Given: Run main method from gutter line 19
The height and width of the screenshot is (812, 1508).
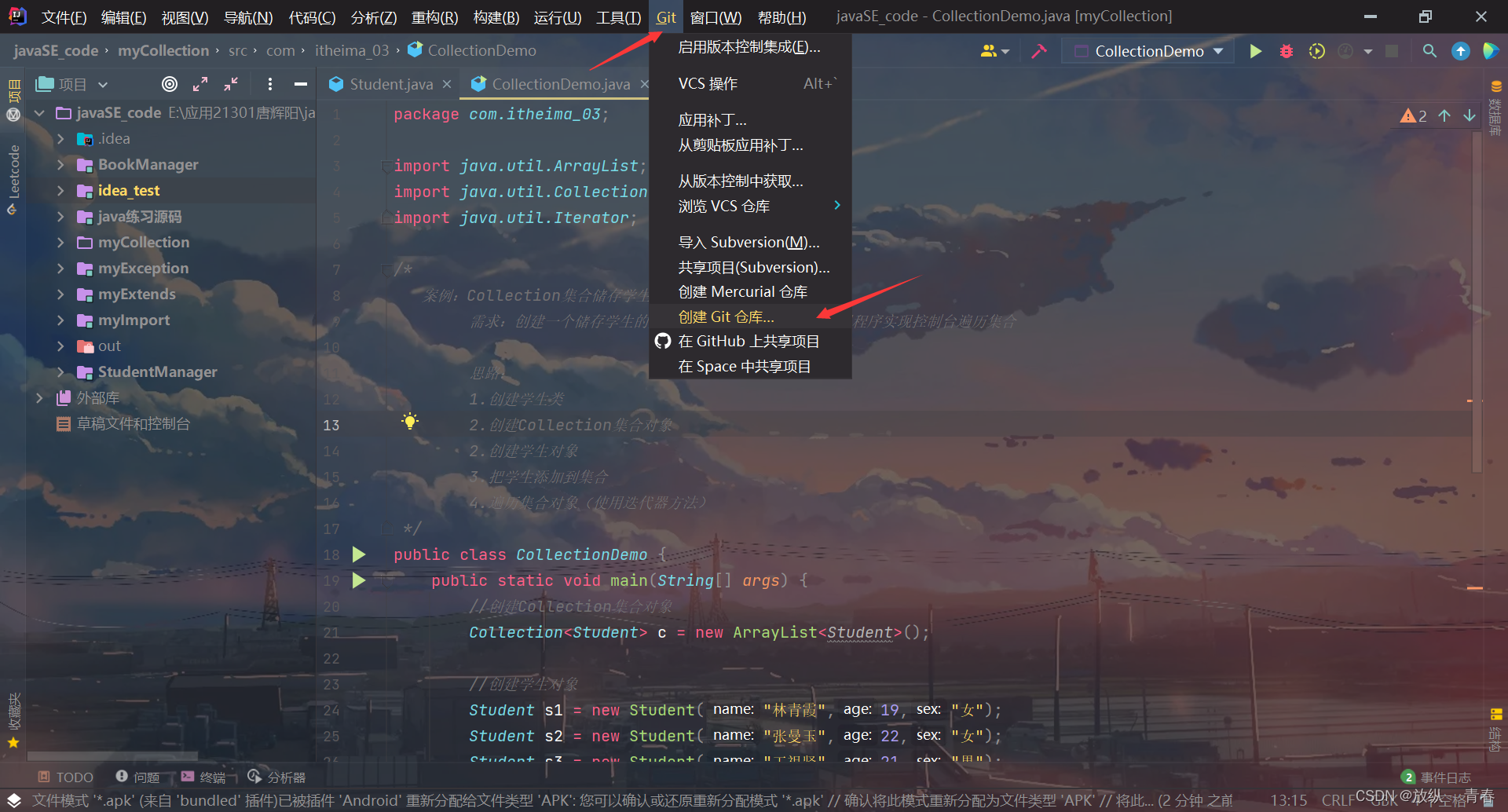Looking at the screenshot, I should coord(359,580).
